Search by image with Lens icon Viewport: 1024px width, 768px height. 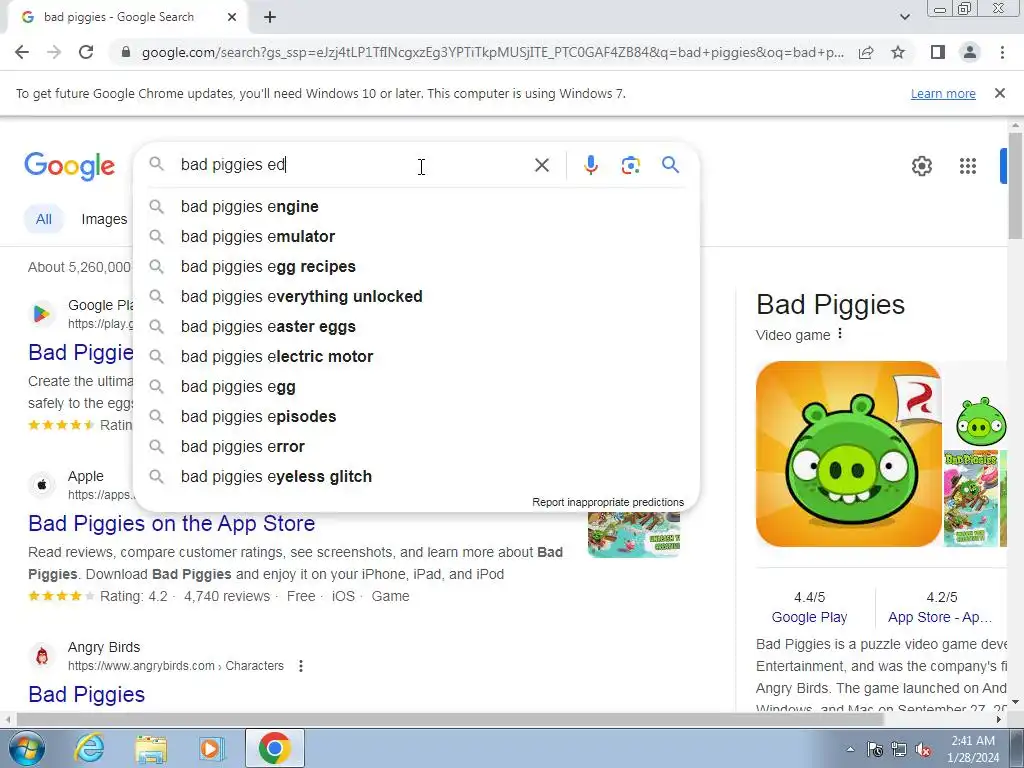click(630, 165)
